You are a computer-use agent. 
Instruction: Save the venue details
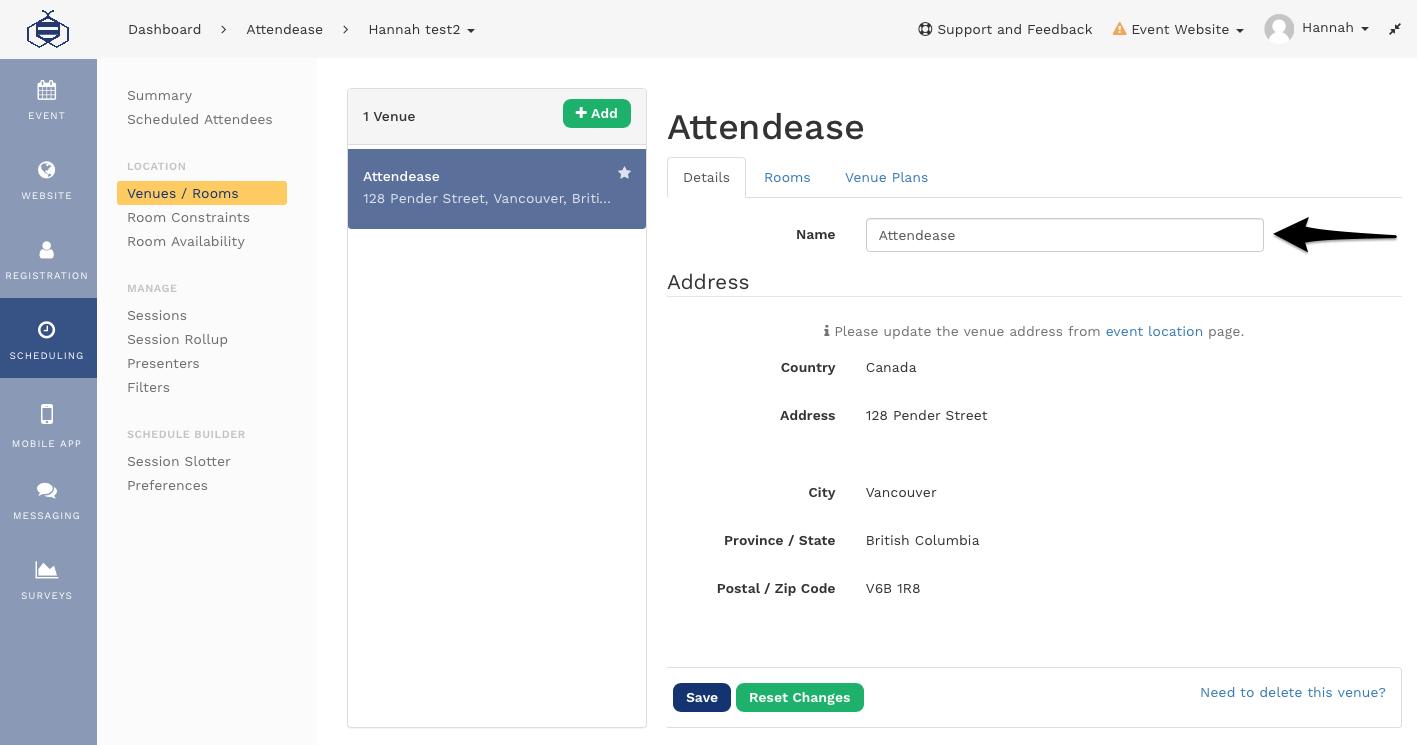pyautogui.click(x=702, y=697)
